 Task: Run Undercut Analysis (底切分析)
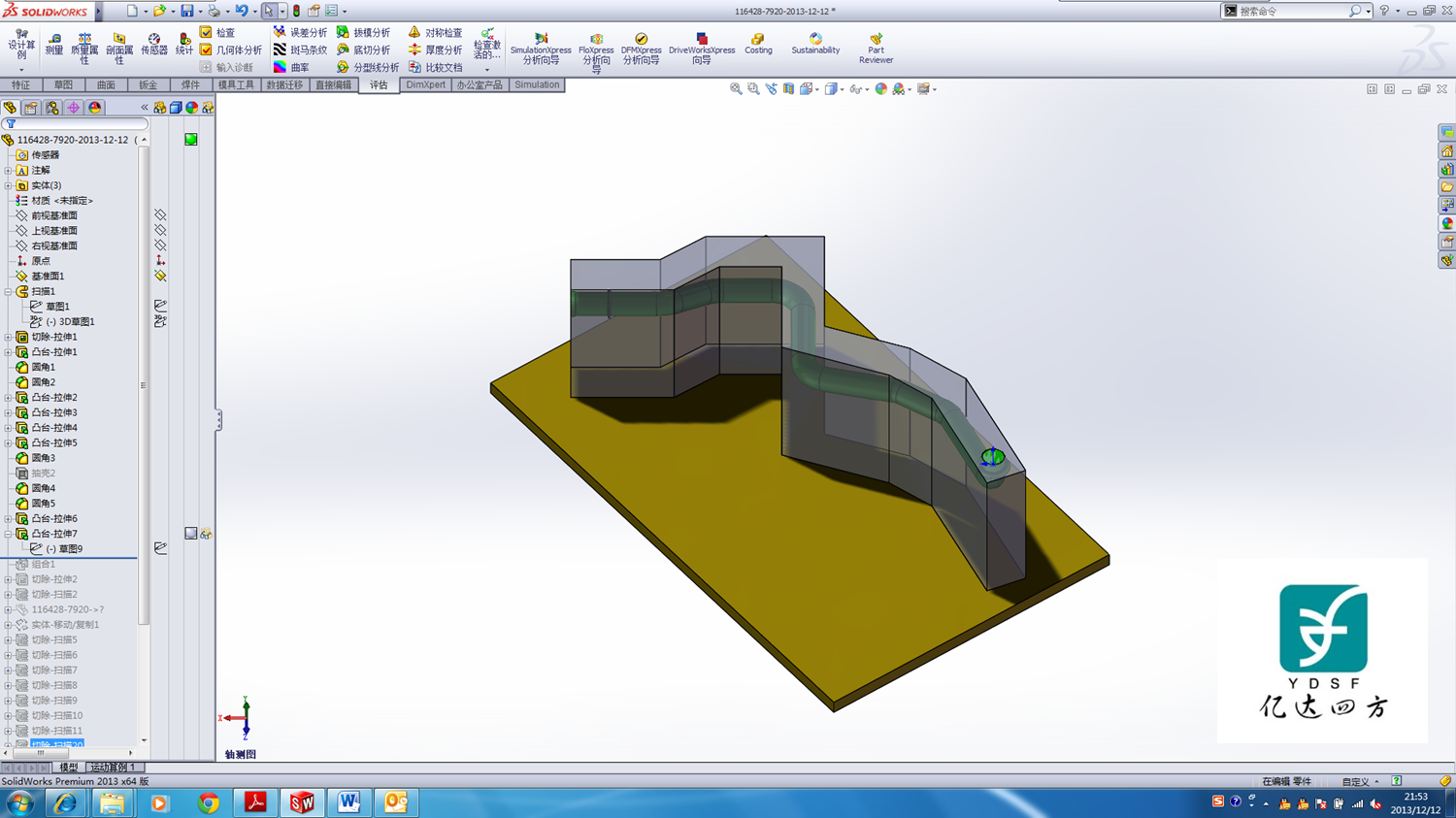(x=363, y=50)
